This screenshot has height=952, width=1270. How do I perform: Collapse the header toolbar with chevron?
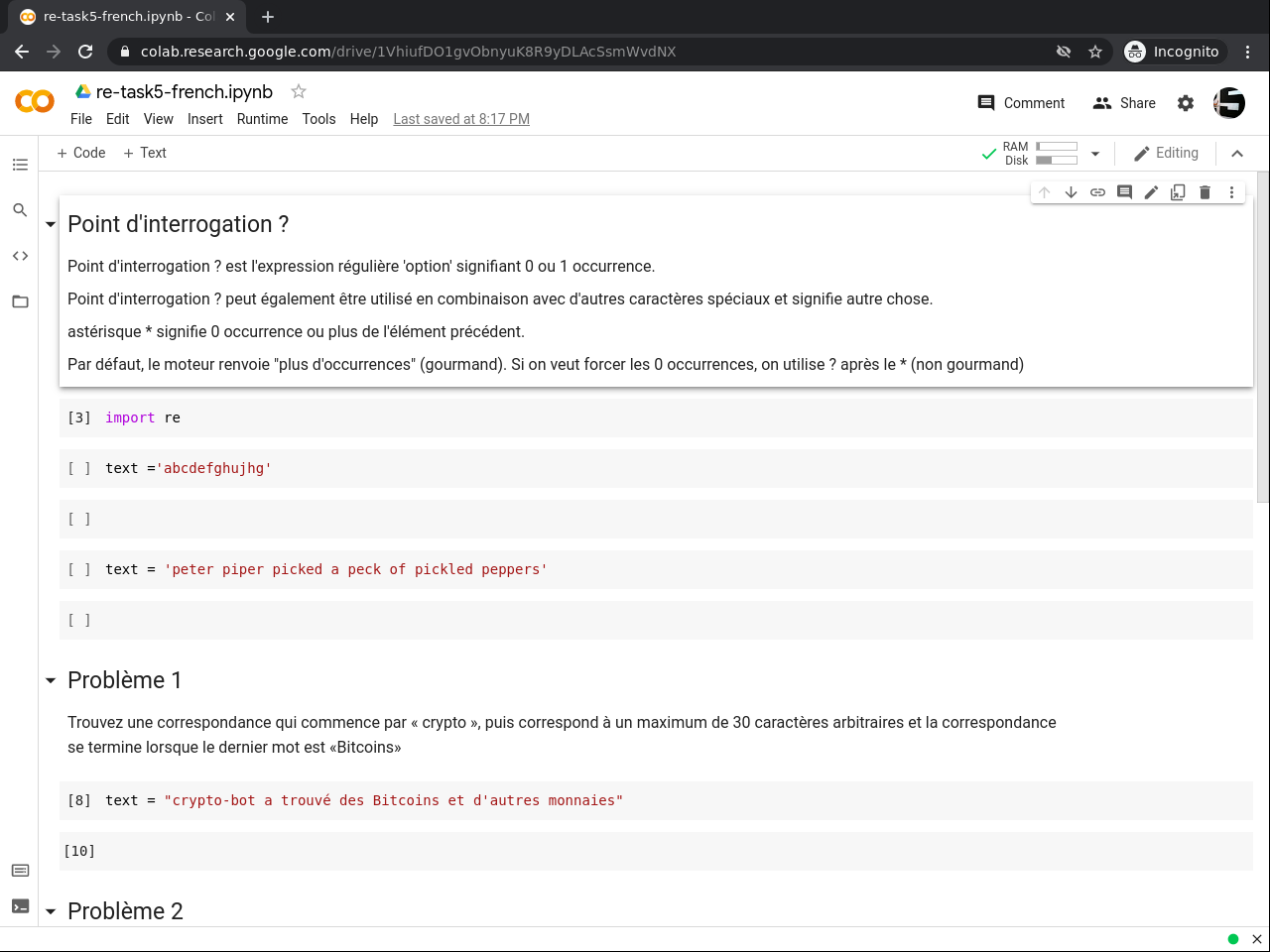click(x=1237, y=154)
